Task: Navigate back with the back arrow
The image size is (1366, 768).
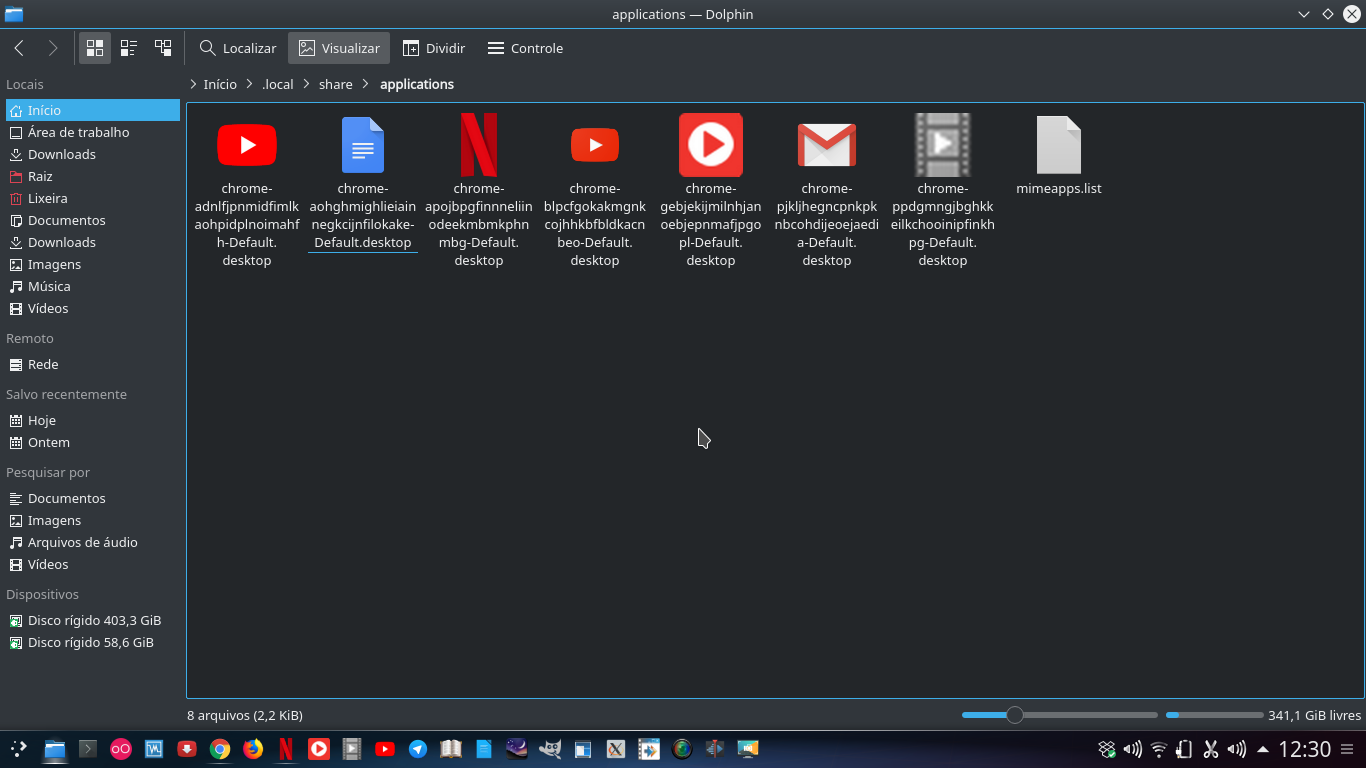Action: [x=18, y=47]
